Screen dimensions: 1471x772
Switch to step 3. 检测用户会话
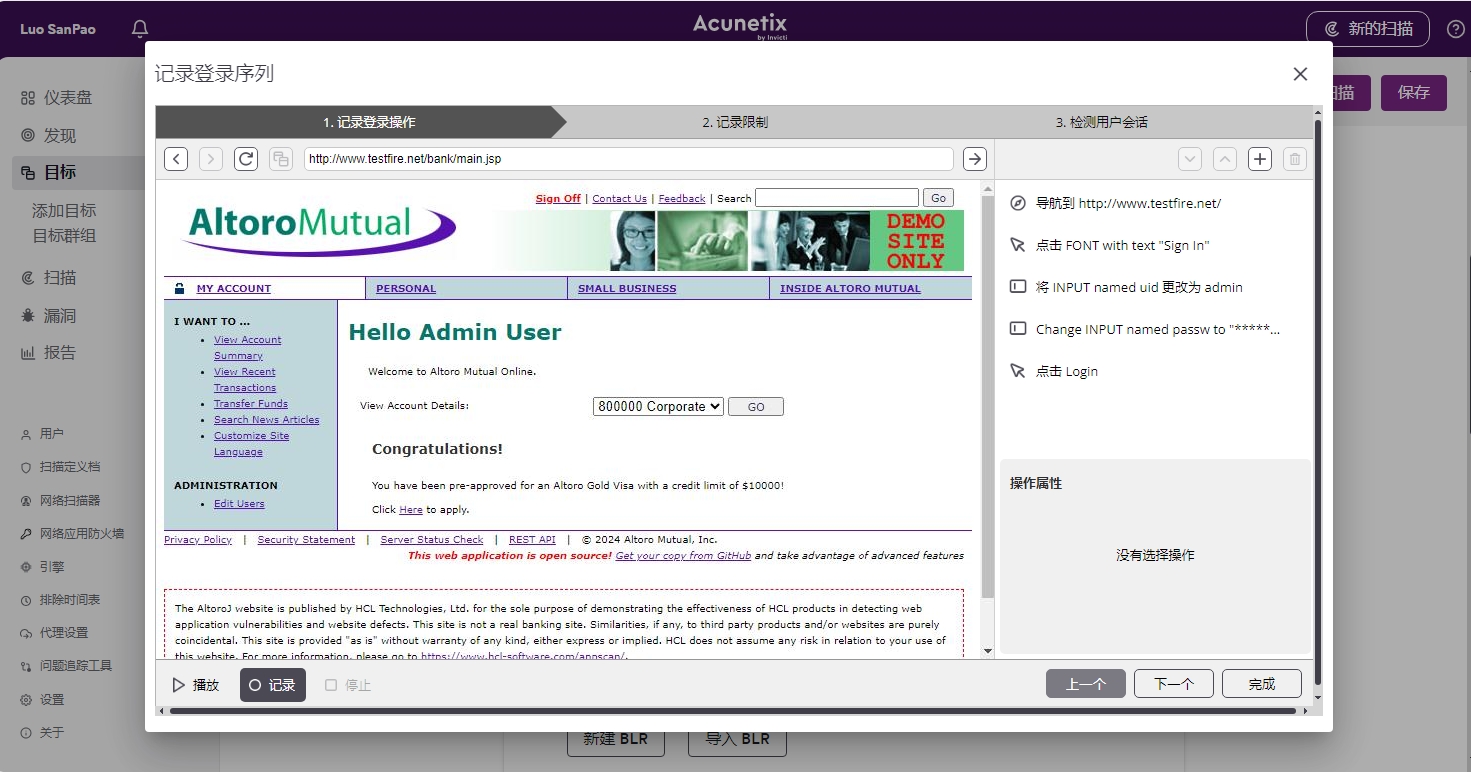click(1102, 122)
